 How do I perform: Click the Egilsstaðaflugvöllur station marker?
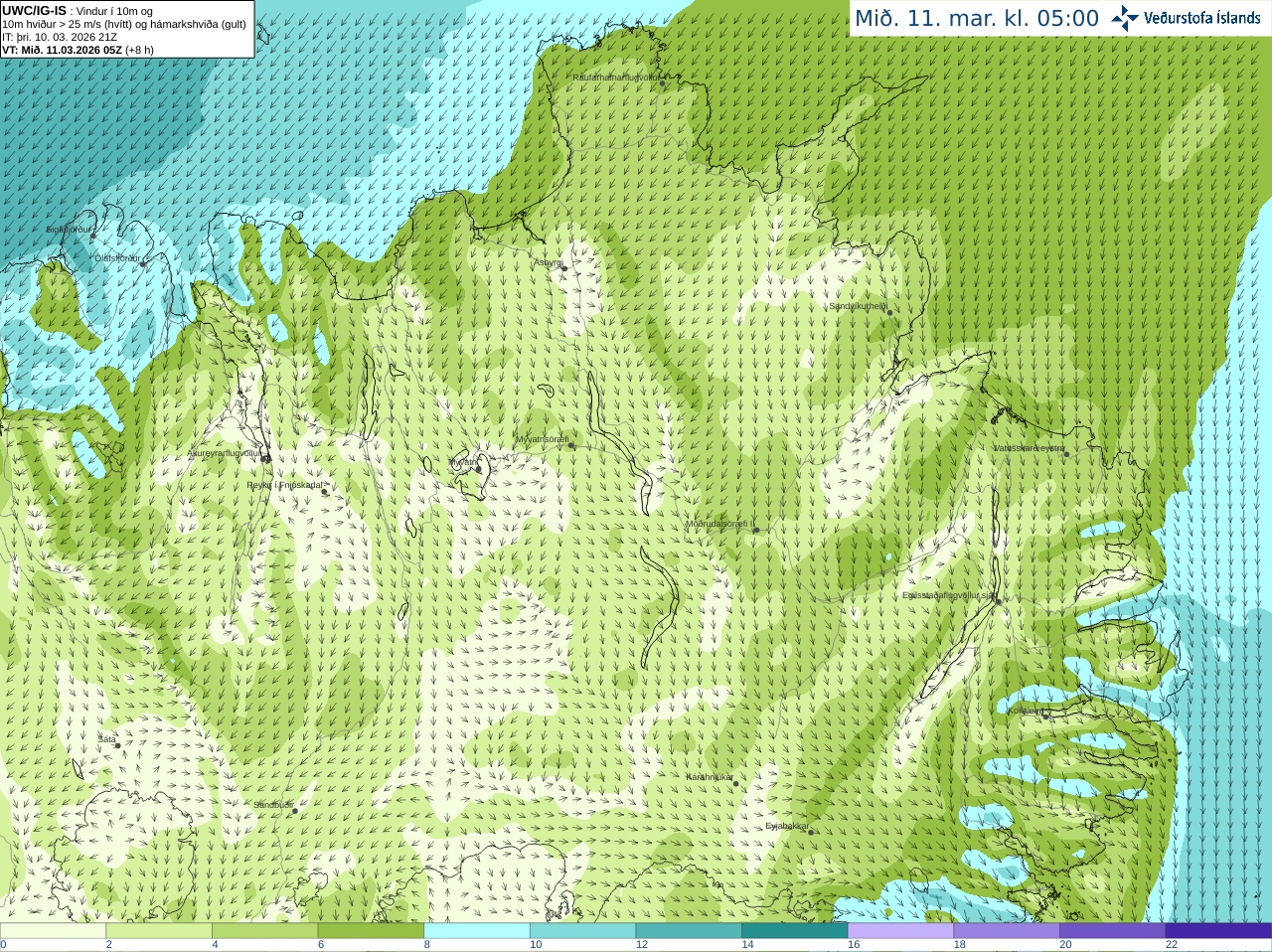(x=998, y=601)
